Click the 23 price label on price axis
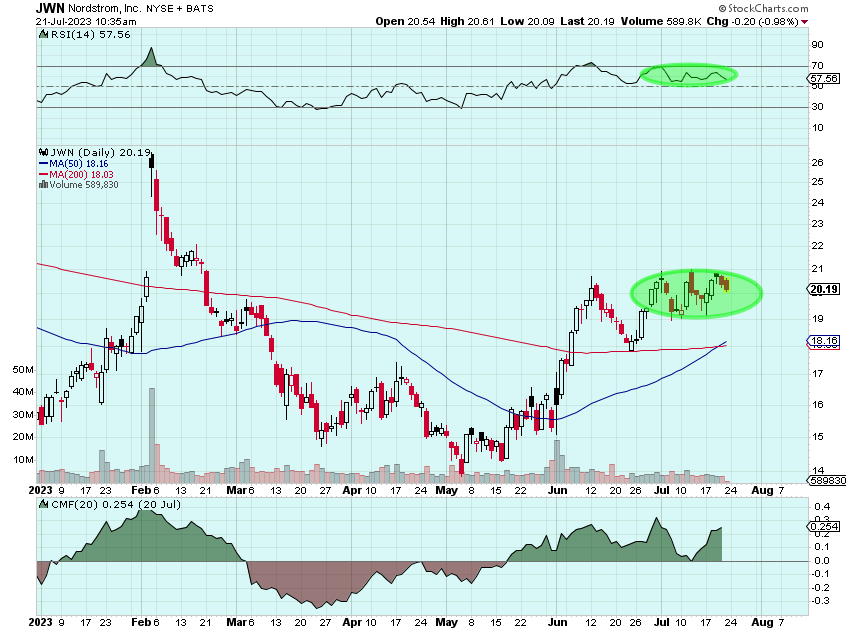 point(818,224)
